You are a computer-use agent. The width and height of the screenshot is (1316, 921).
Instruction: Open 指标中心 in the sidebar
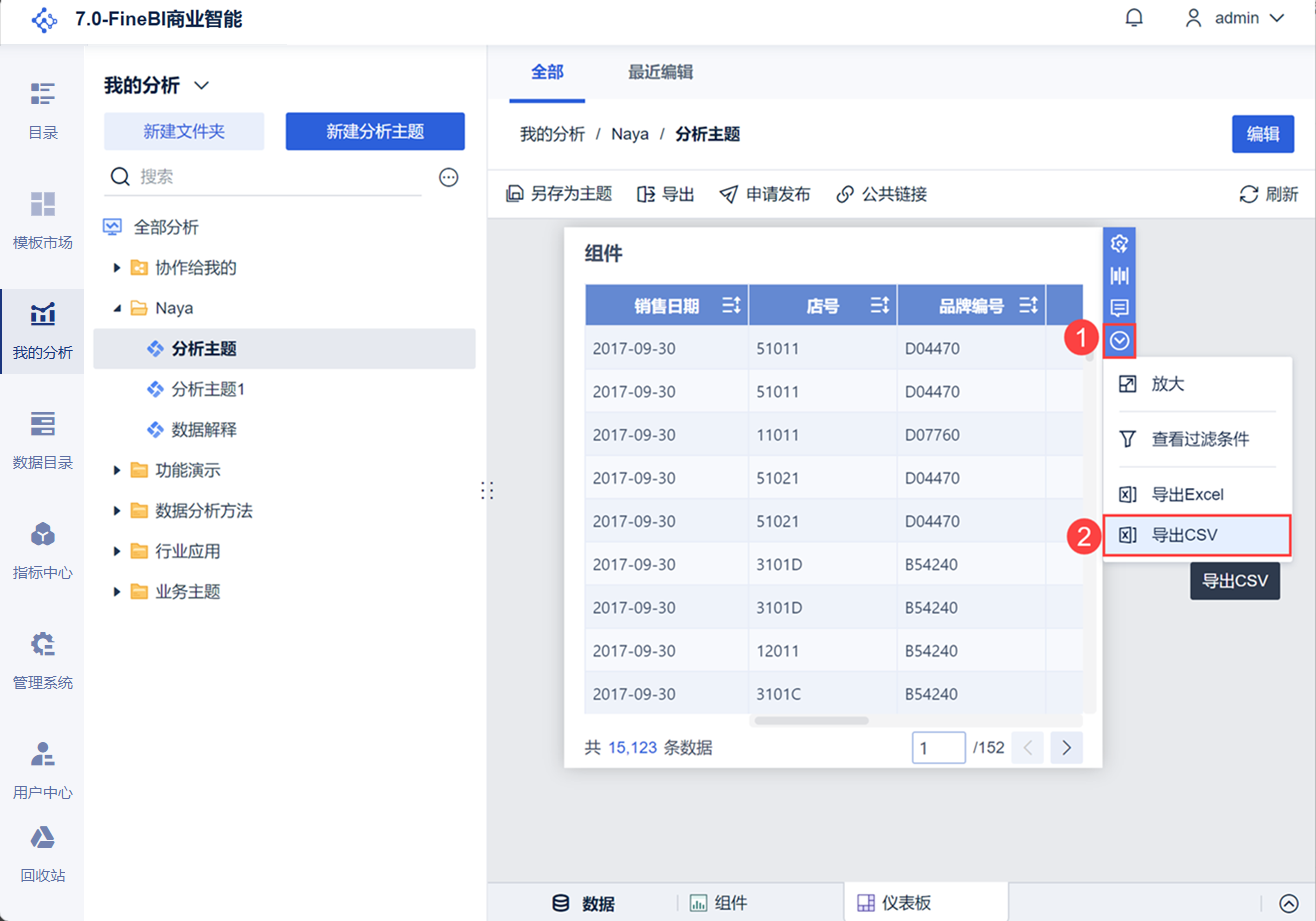pos(42,551)
